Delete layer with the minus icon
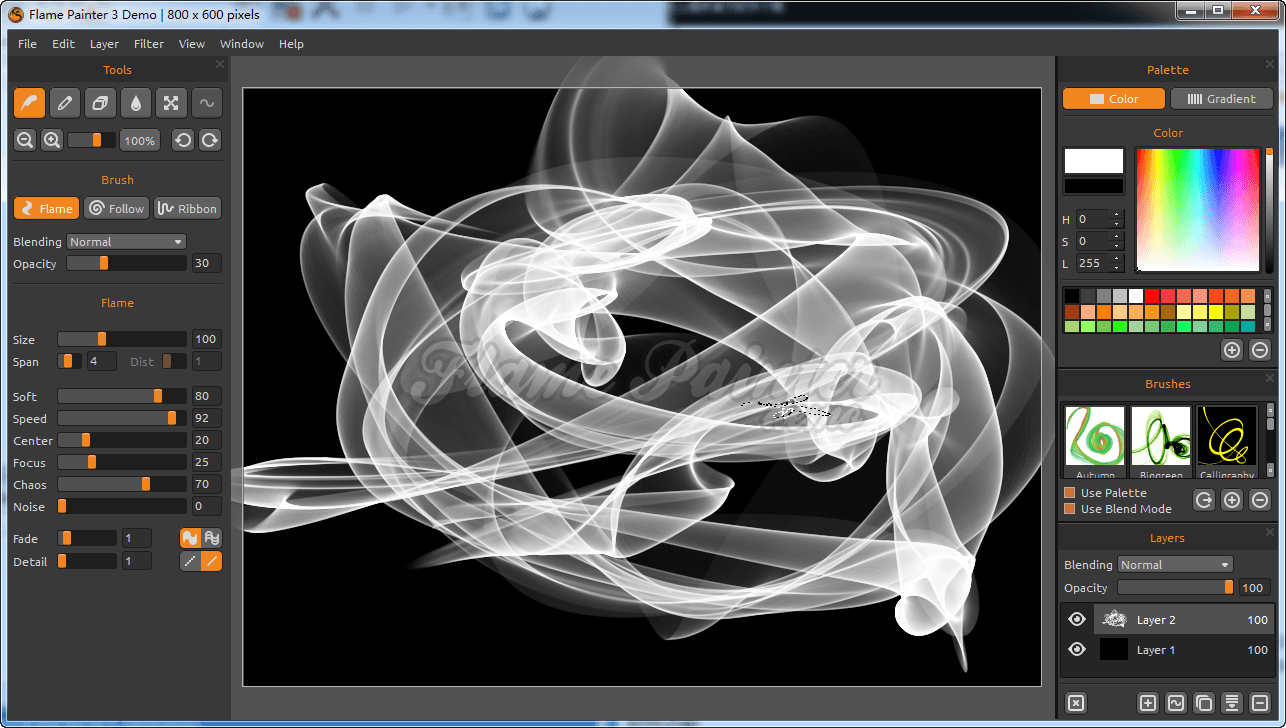 pos(1259,703)
